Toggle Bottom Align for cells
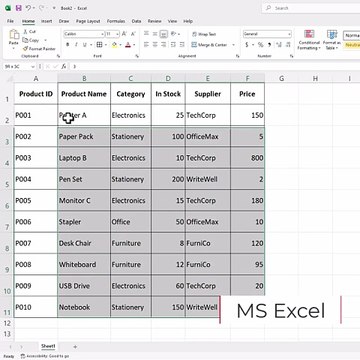 [x=163, y=34]
